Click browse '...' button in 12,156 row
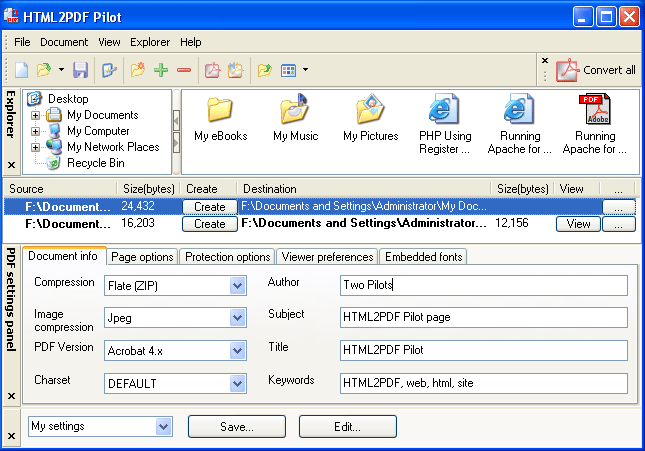Screen dimensions: 645x451 pos(619,224)
